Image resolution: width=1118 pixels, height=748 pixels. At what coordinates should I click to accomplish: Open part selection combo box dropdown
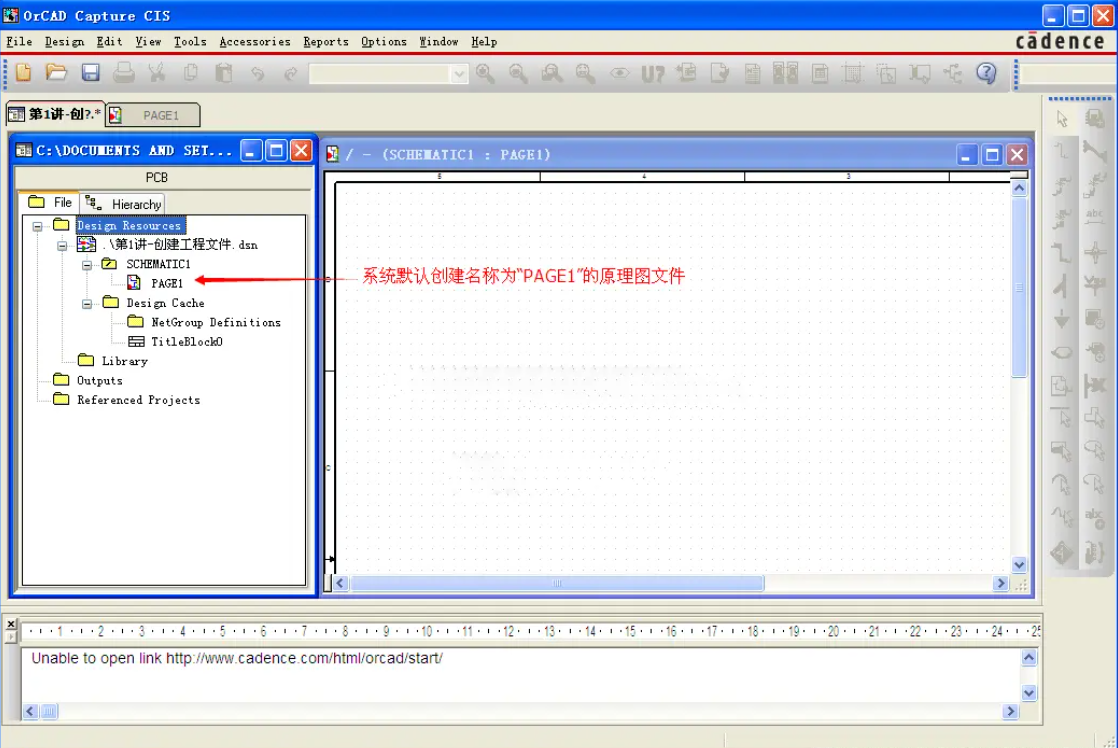(x=459, y=73)
